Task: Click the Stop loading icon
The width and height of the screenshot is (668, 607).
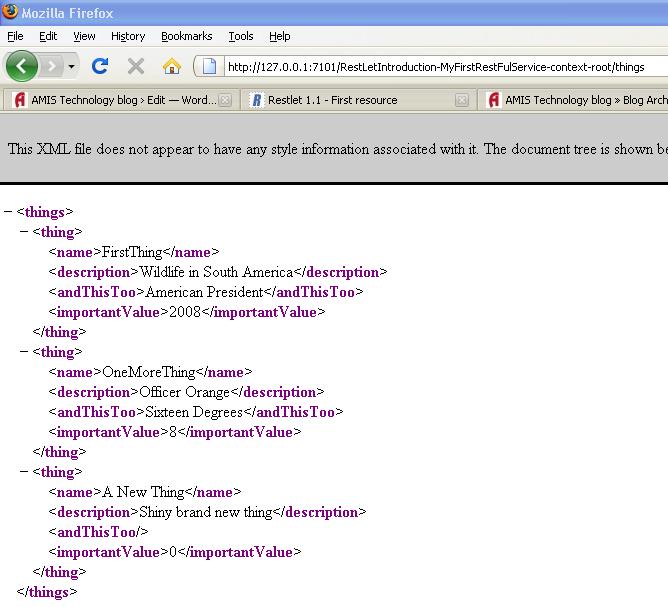Action: (x=135, y=66)
